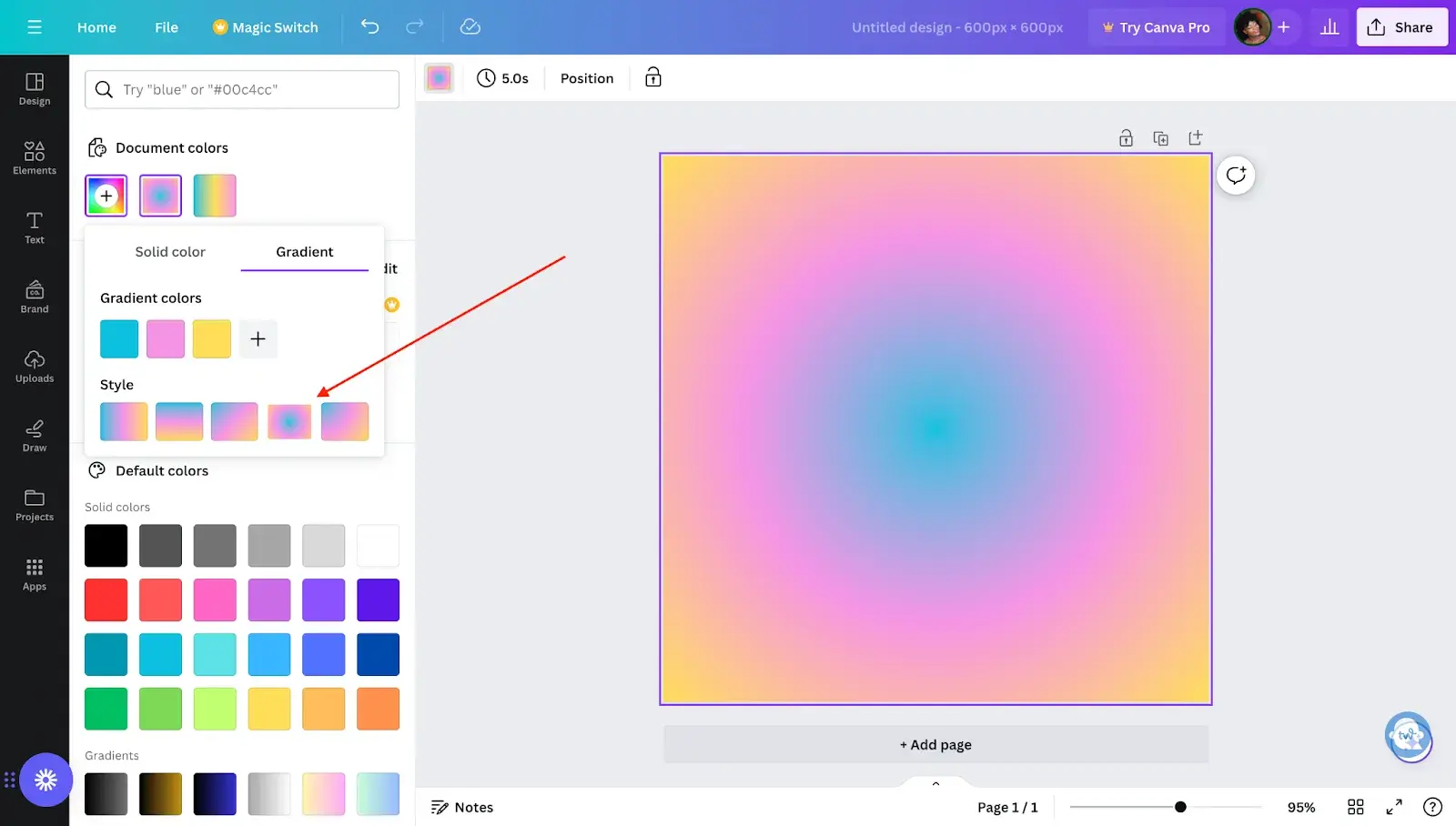Image resolution: width=1456 pixels, height=826 pixels.
Task: Expand the page thumbnails chevron
Action: coord(935,783)
